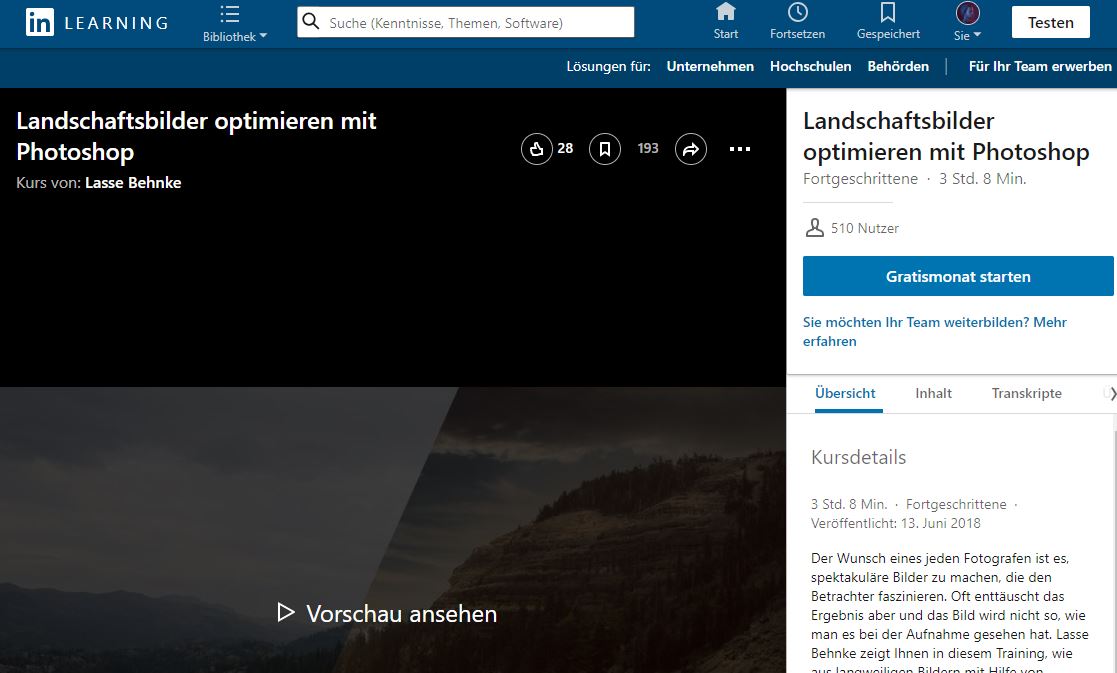The width and height of the screenshot is (1117, 673).
Task: Open the Sie profile avatar menu
Action: tap(967, 21)
